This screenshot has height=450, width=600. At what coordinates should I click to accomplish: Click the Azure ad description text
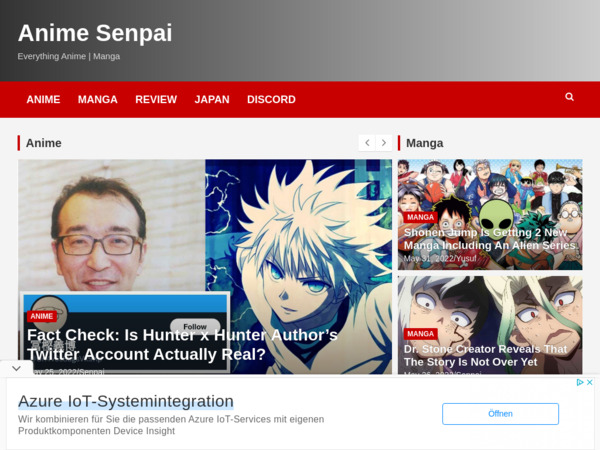pos(171,425)
